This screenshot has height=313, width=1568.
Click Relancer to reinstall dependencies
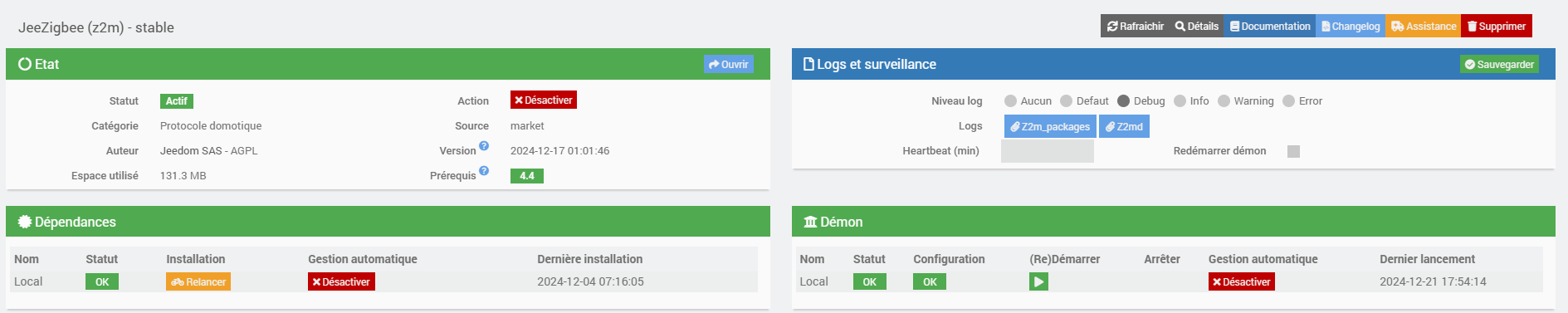[x=198, y=281]
